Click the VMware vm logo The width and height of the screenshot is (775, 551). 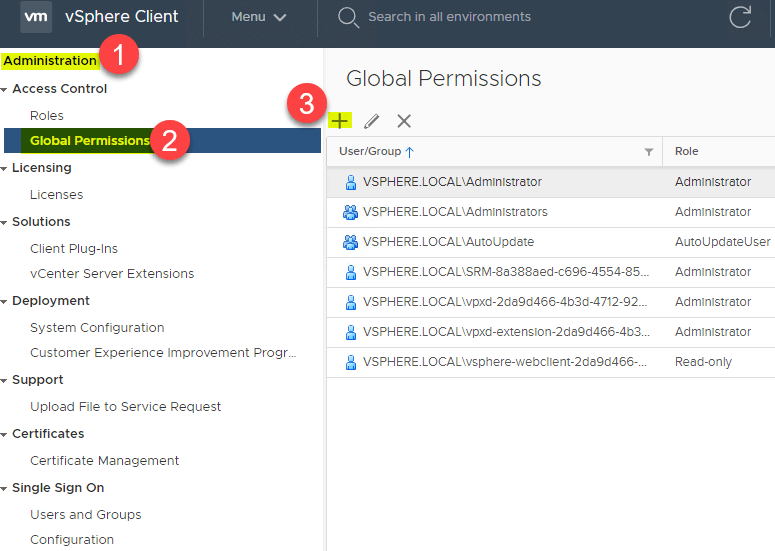pos(36,17)
